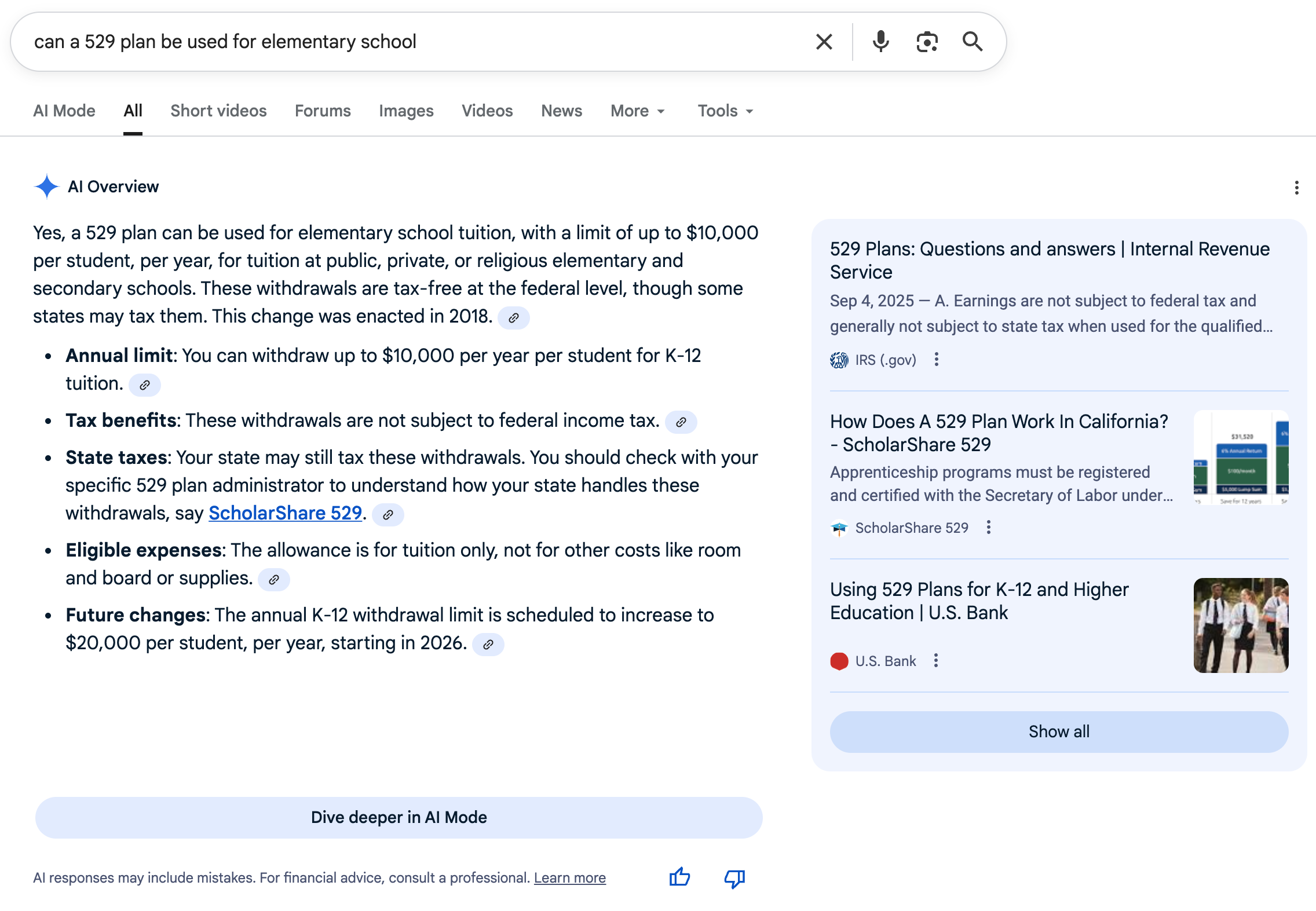Switch to AI Mode tab
Image resolution: width=1316 pixels, height=911 pixels.
[x=64, y=111]
